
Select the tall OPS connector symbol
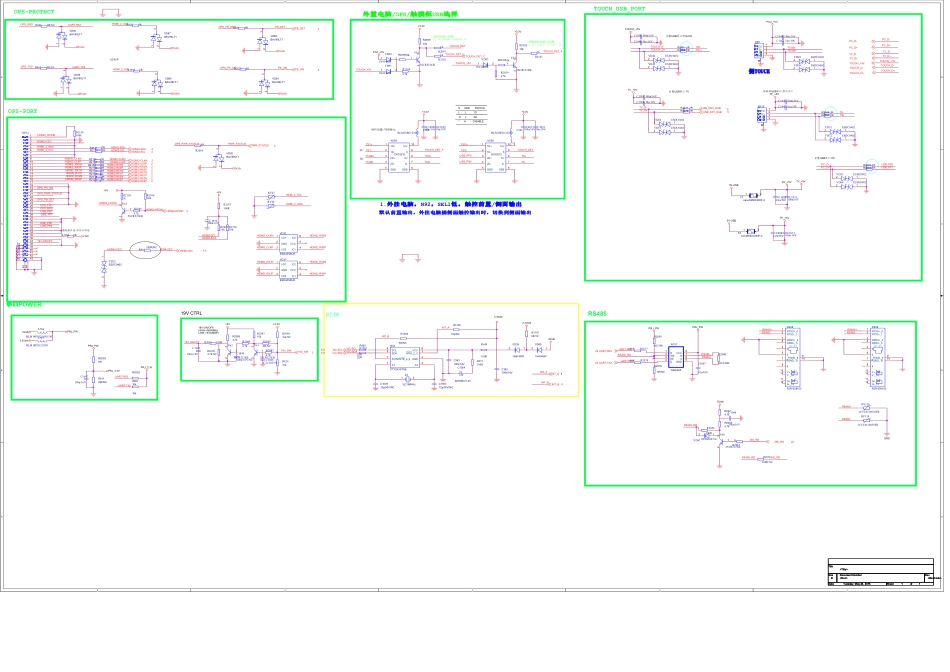click(x=24, y=200)
